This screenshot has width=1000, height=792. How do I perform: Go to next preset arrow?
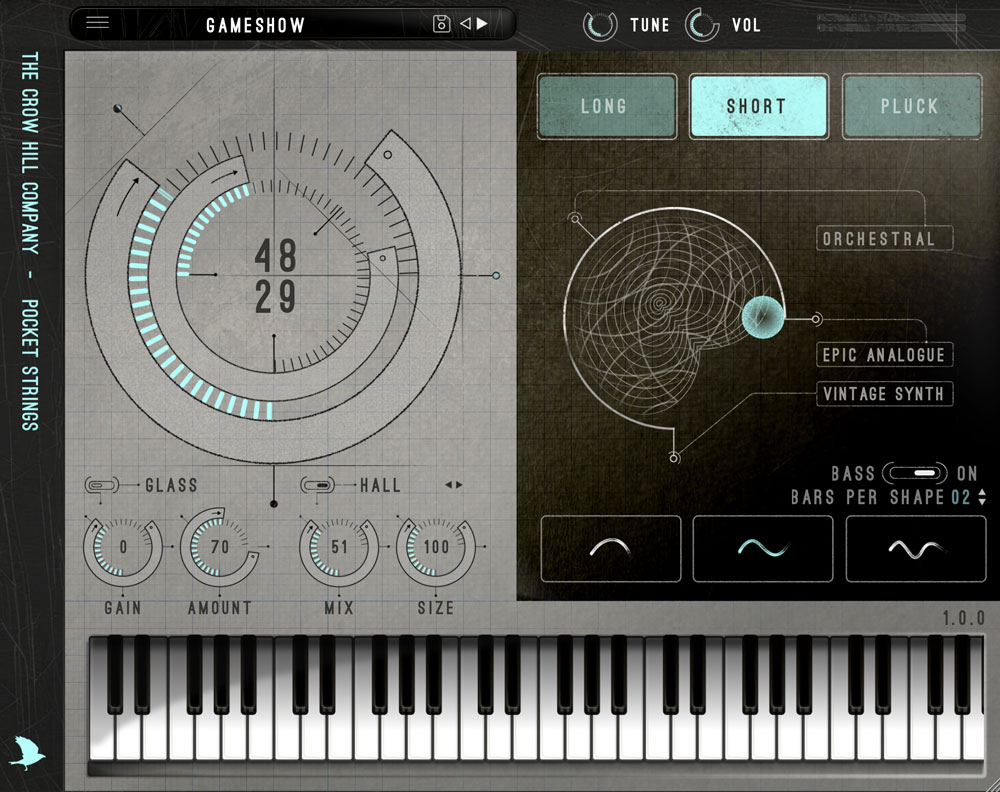click(482, 24)
